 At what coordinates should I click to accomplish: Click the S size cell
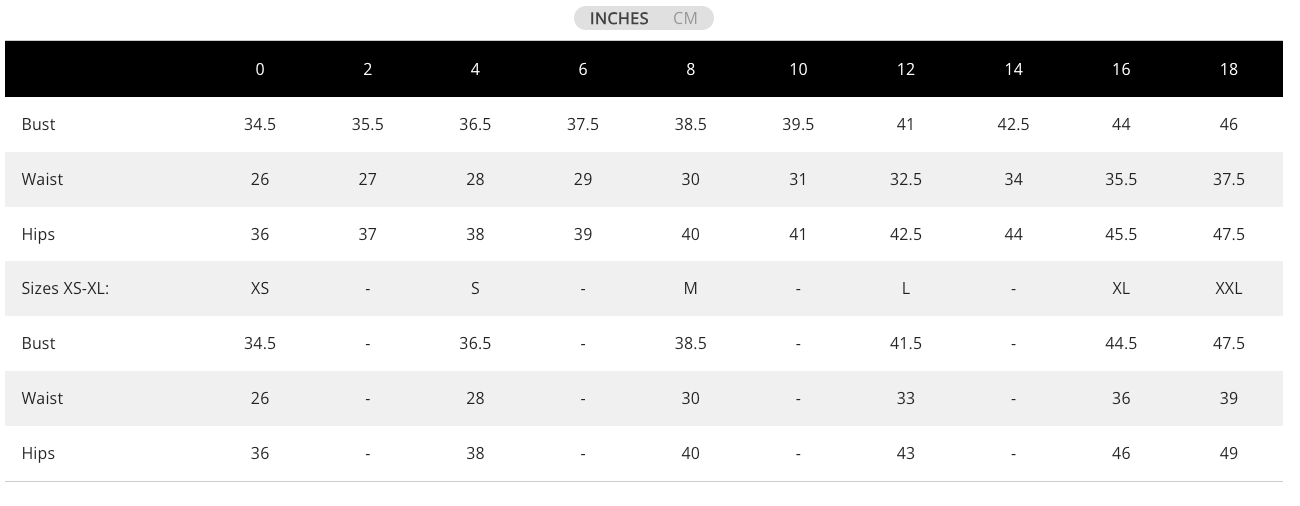pos(475,288)
